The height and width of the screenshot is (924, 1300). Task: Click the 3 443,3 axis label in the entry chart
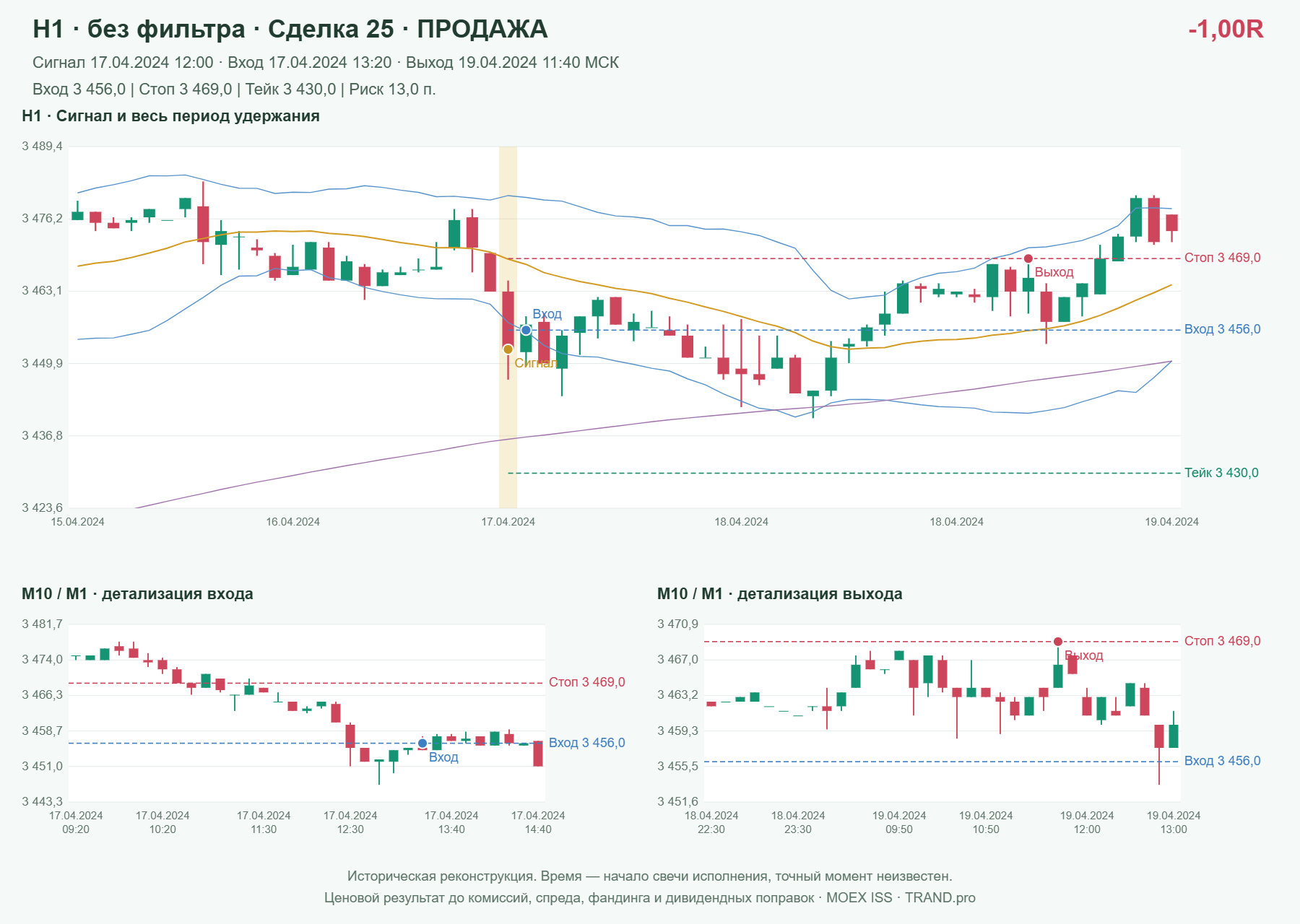tap(42, 801)
